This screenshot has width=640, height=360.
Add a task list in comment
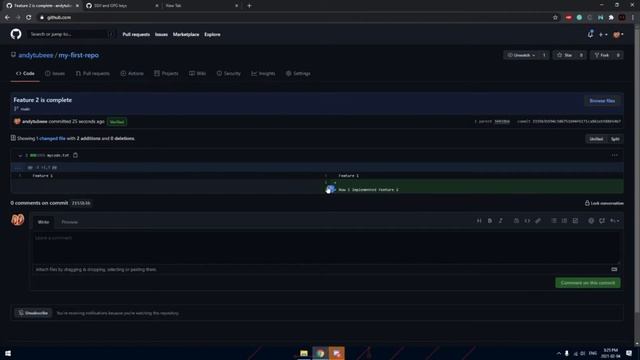click(x=575, y=221)
